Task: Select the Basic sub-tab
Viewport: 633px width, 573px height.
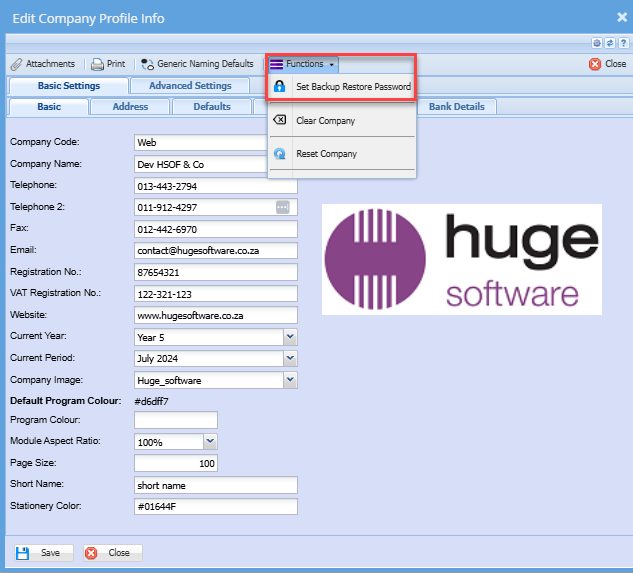Action: tap(49, 107)
